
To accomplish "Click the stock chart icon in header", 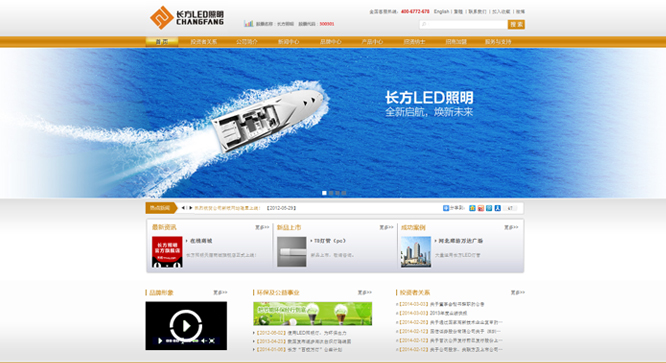I will tap(248, 24).
